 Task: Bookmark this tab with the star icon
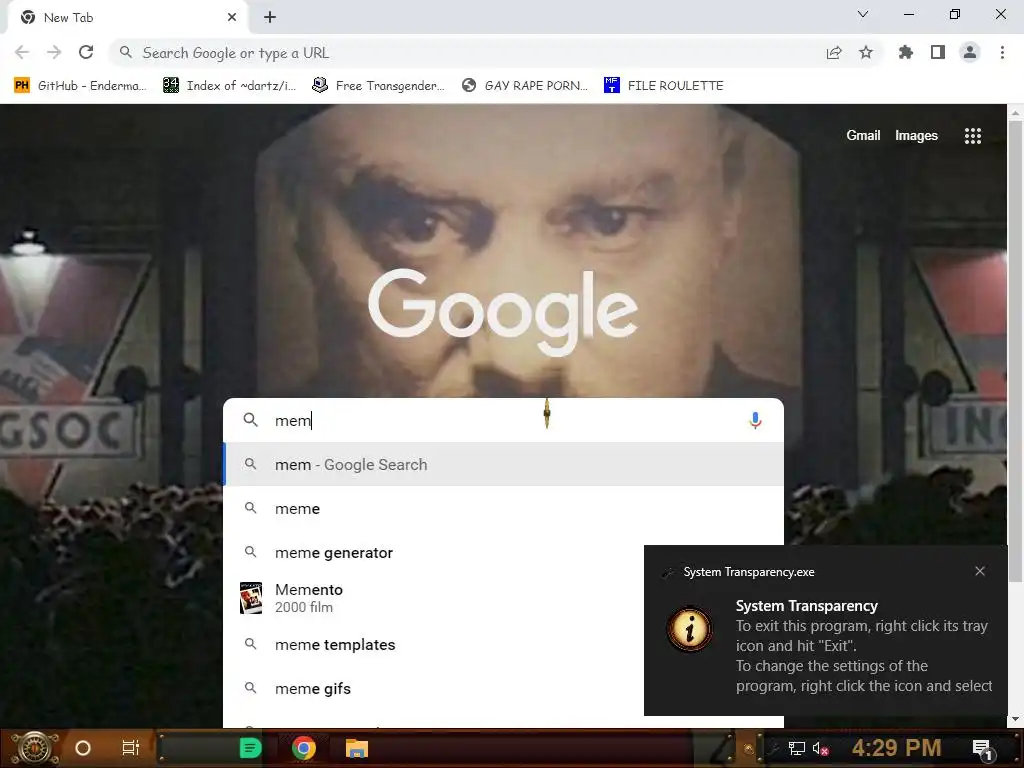tap(866, 53)
